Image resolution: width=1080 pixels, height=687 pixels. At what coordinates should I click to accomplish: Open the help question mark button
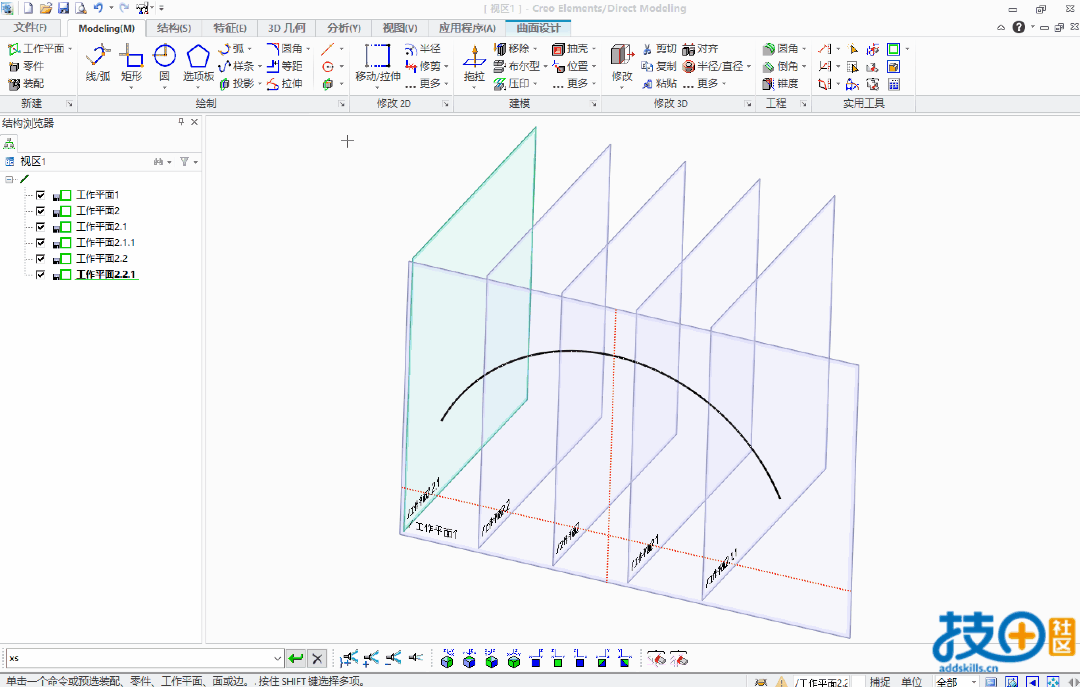[1019, 27]
